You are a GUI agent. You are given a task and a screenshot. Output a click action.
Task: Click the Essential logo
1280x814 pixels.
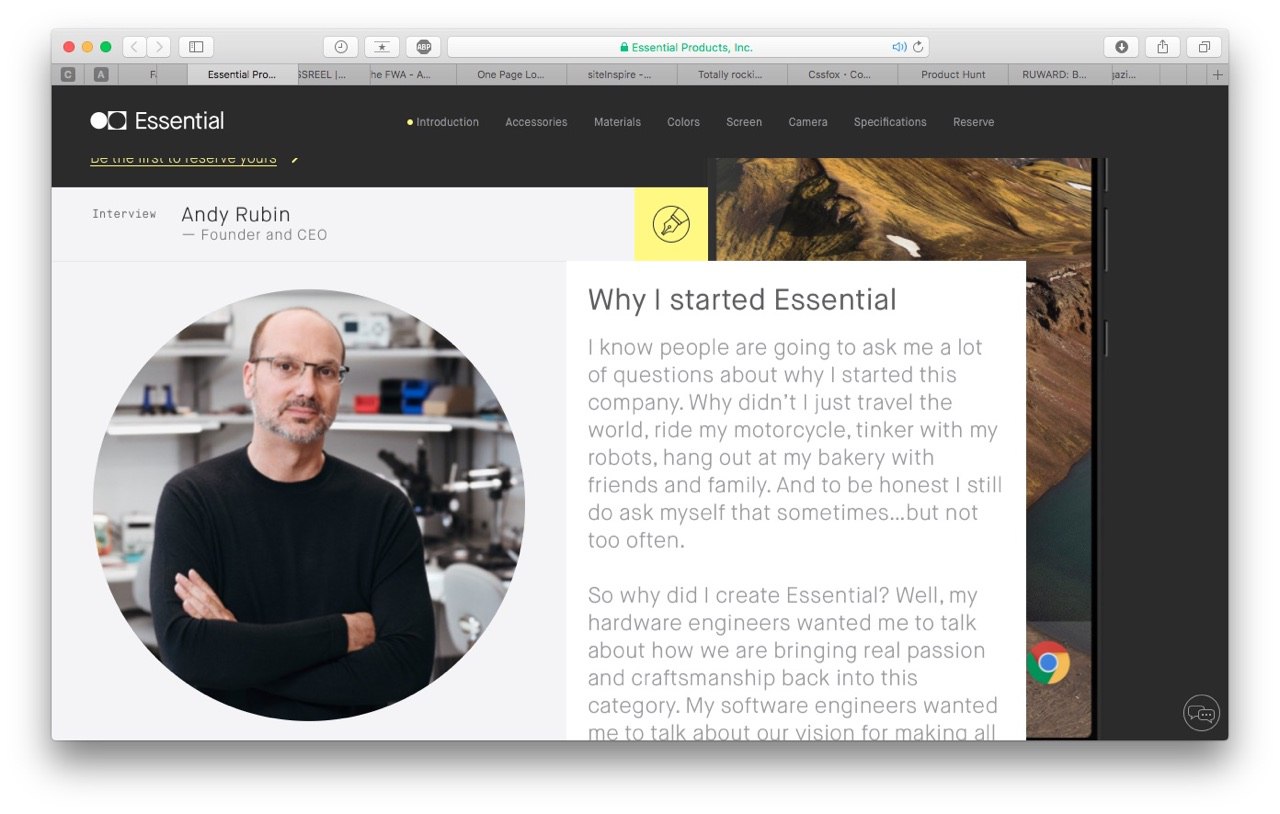pos(157,121)
